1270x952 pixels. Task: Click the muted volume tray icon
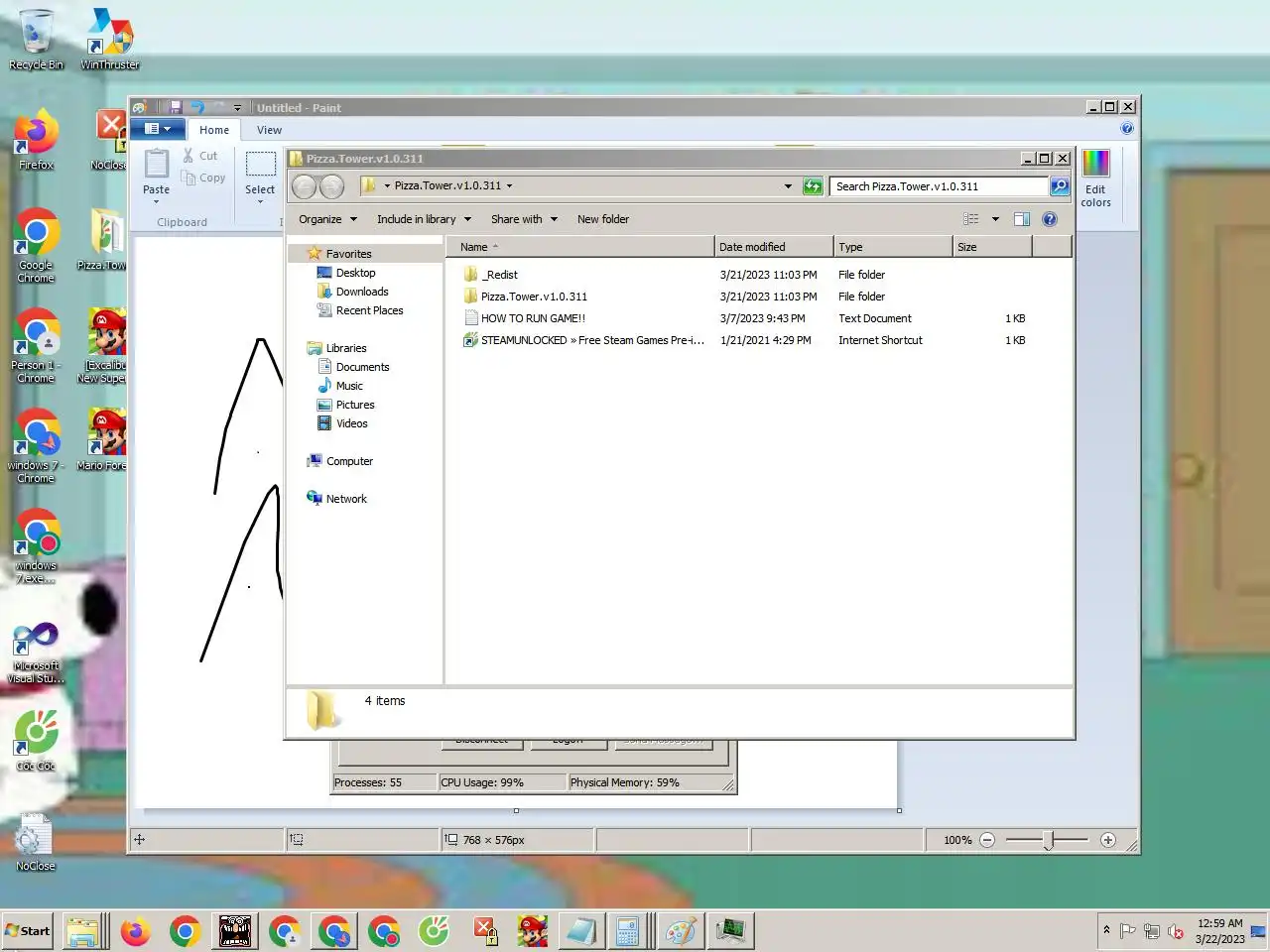tap(1176, 931)
